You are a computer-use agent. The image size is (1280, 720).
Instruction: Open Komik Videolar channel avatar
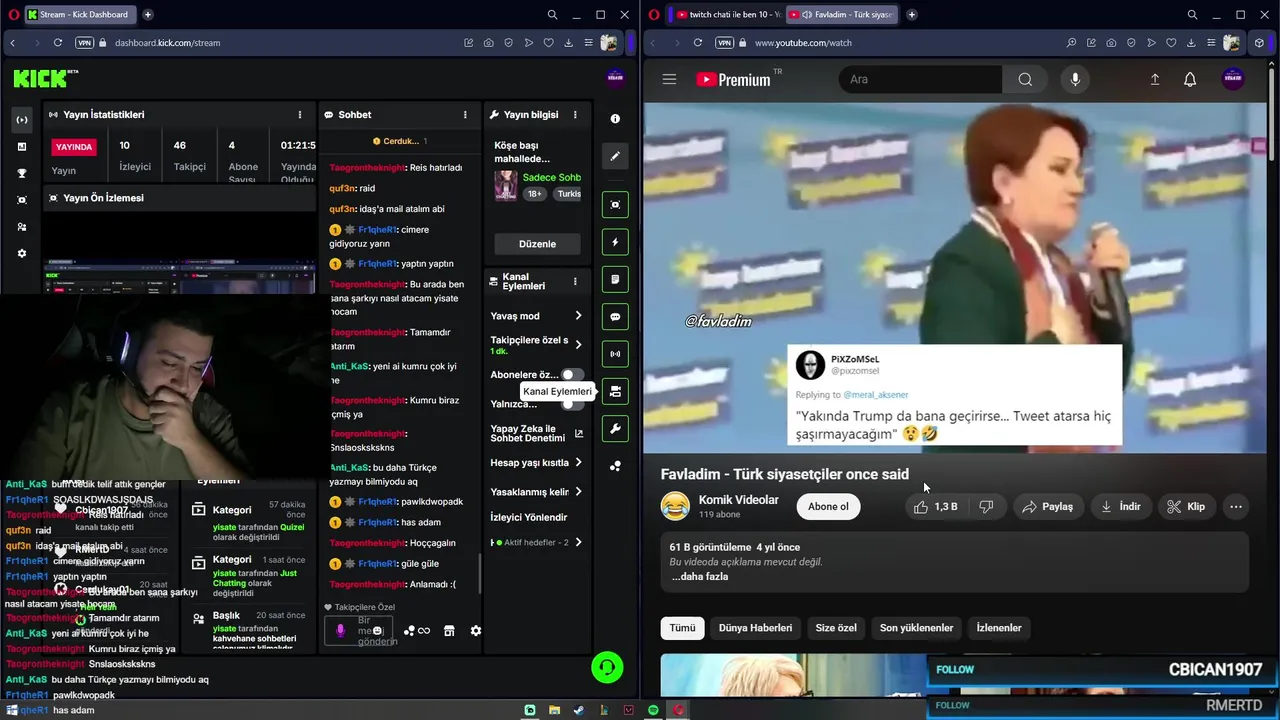[675, 506]
